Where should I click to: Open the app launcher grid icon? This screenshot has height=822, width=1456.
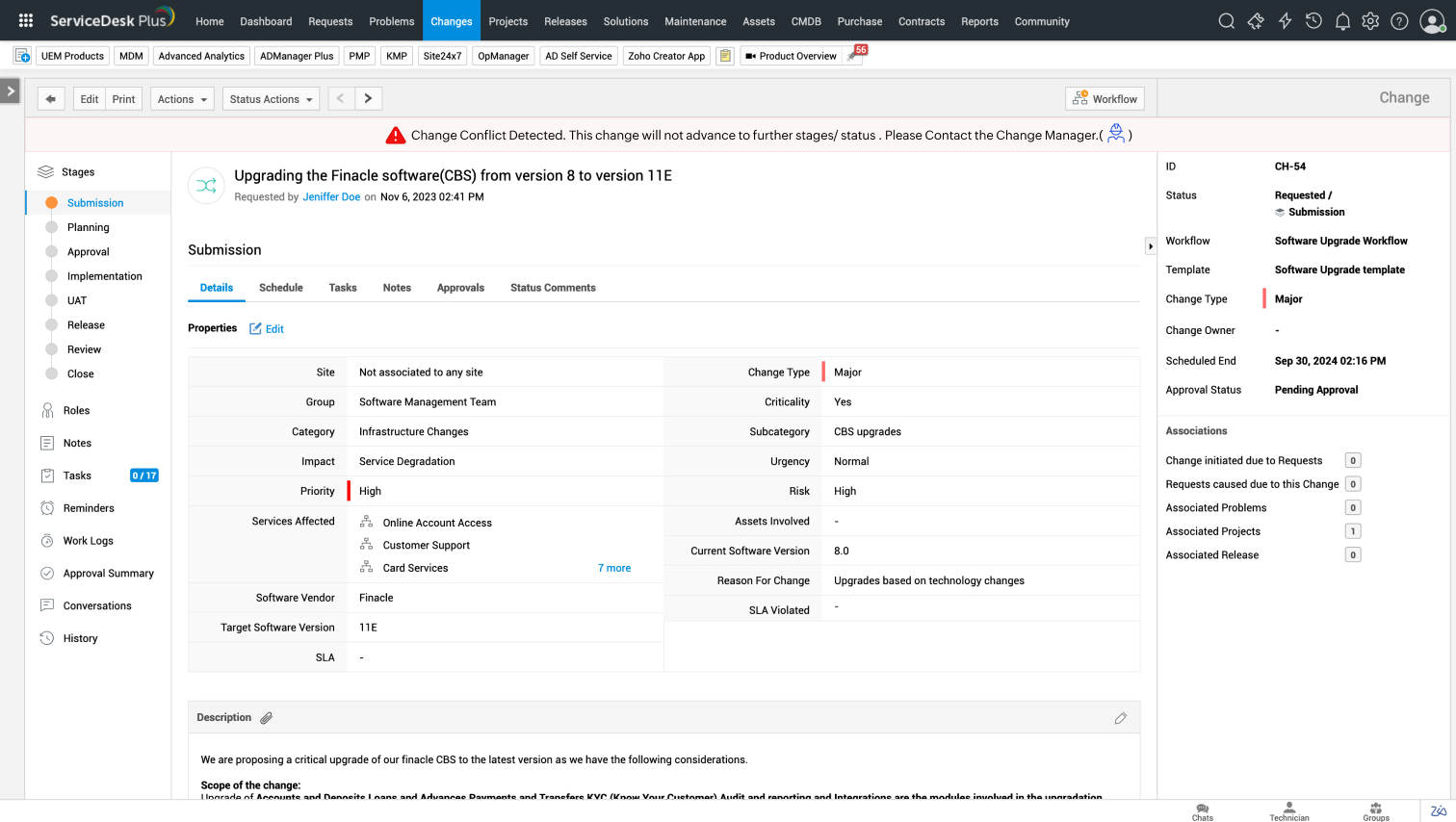tap(26, 20)
